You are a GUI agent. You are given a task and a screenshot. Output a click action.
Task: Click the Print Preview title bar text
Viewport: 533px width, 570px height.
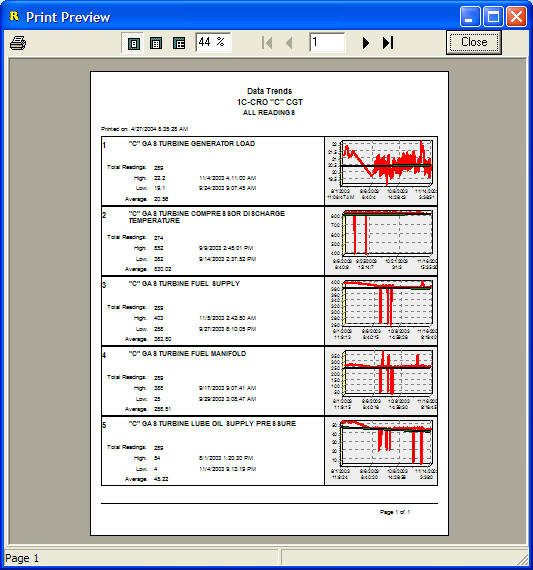[x=68, y=17]
